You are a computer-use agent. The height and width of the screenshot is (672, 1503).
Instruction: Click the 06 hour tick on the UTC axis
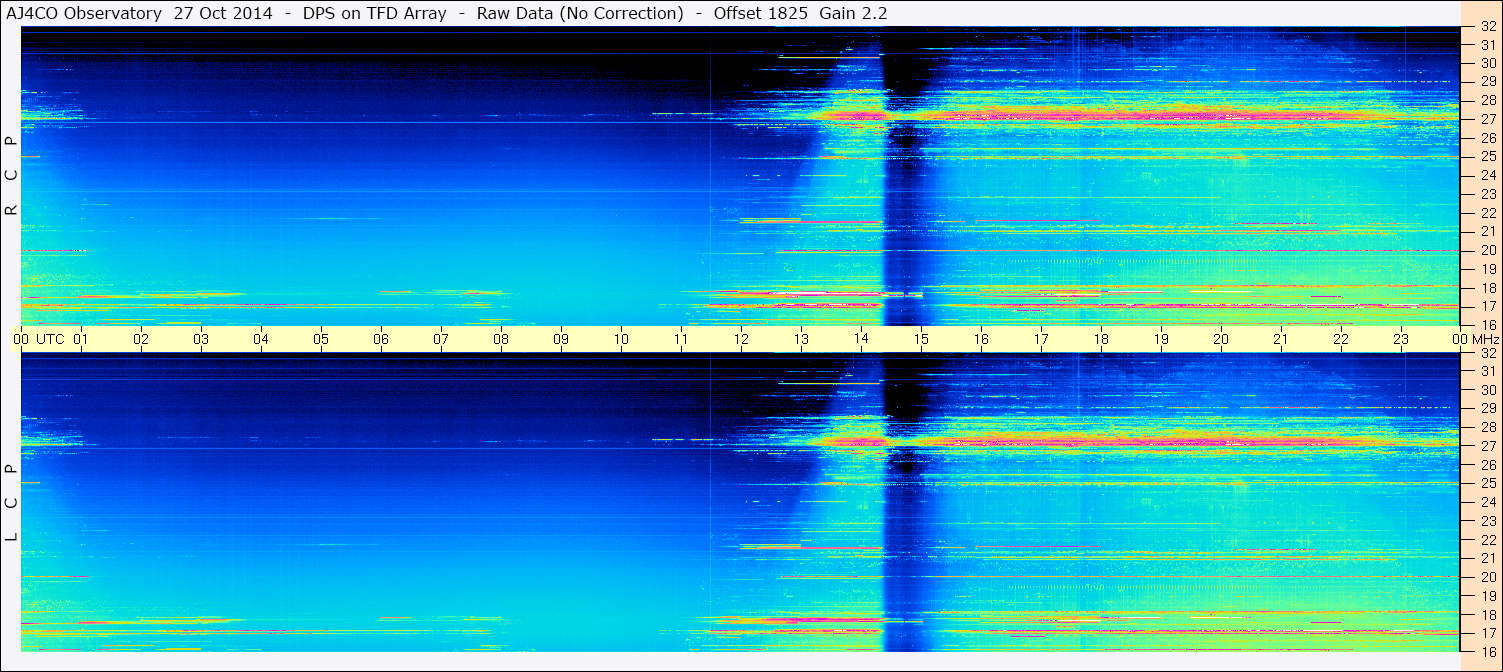pos(381,339)
